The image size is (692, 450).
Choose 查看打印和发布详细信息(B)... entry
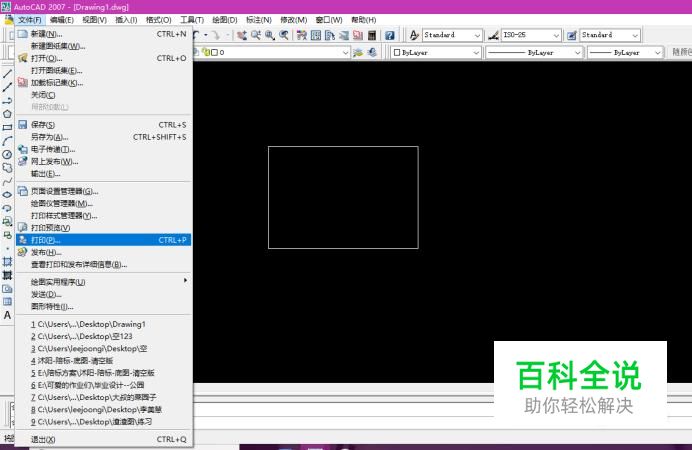(104, 265)
